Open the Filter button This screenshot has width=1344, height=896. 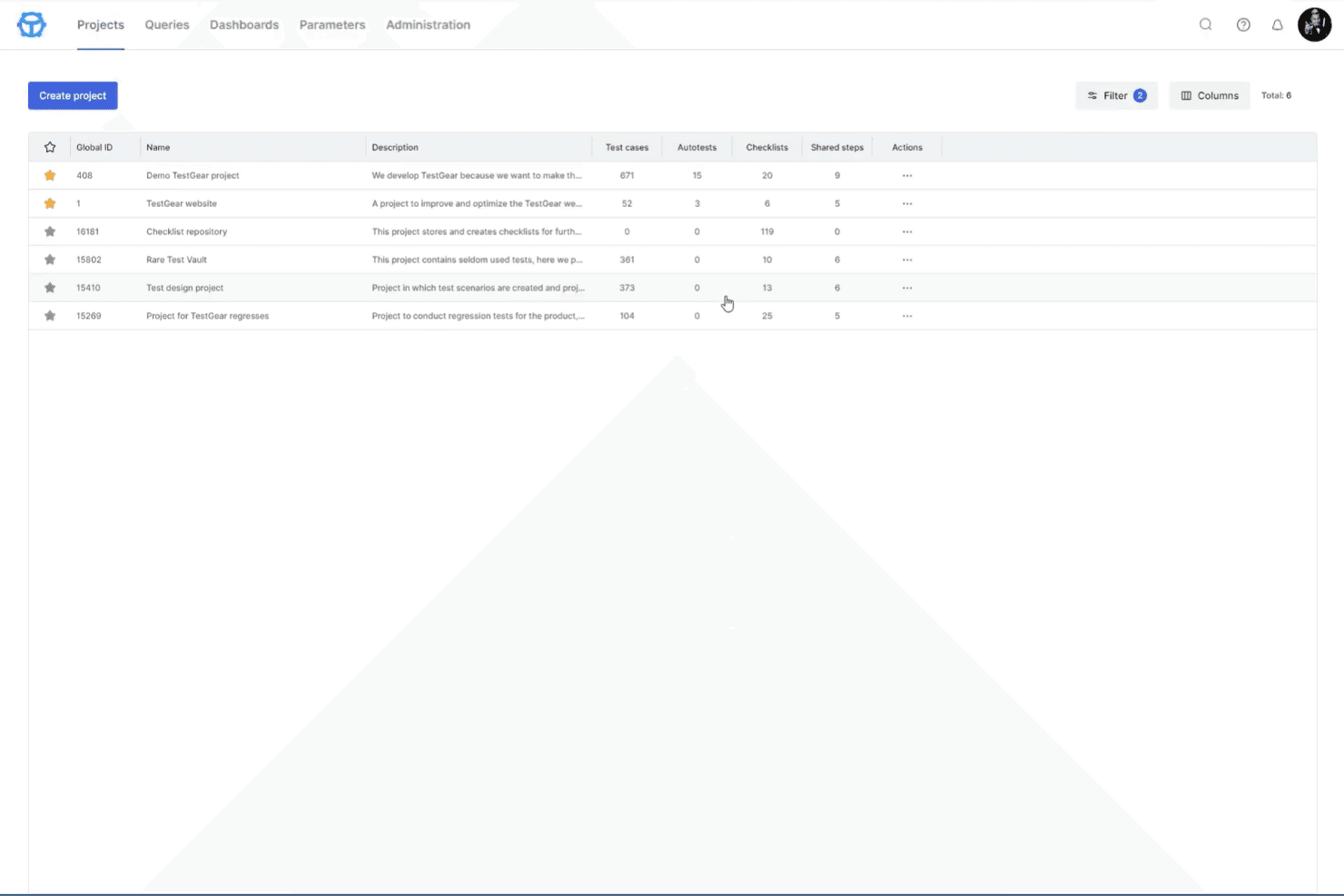[1116, 95]
